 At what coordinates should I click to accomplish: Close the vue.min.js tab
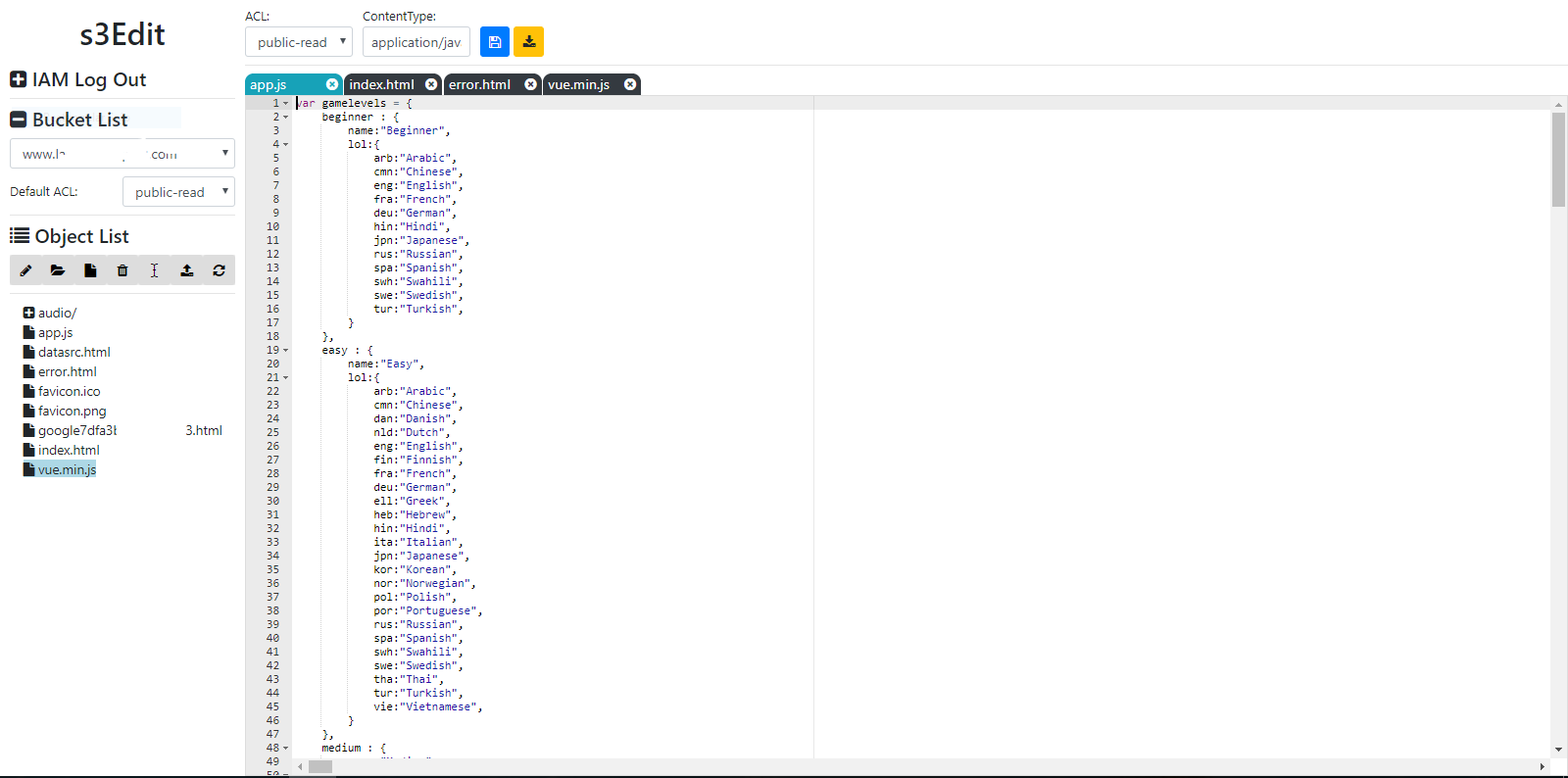pos(630,84)
